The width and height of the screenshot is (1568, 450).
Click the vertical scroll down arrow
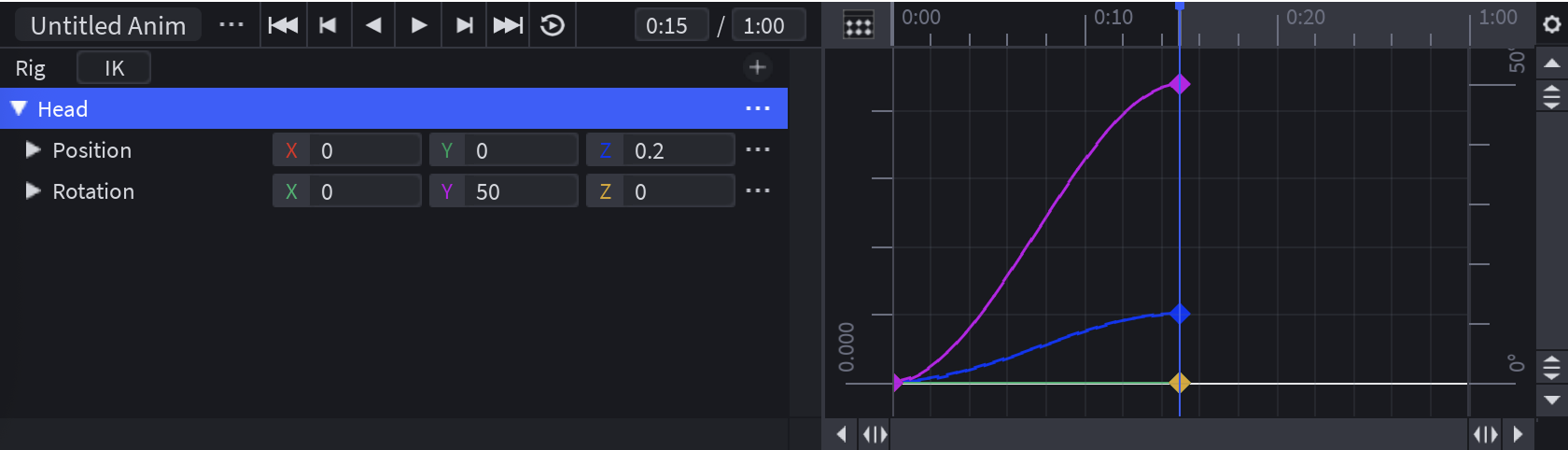(x=1551, y=401)
